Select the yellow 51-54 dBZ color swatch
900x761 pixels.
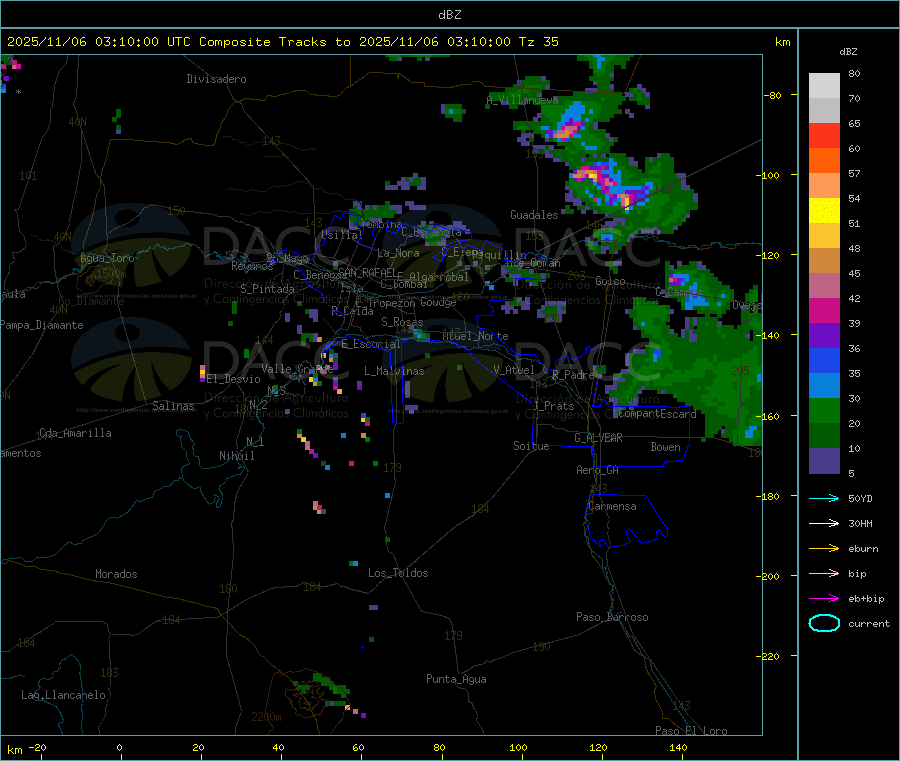(x=824, y=211)
